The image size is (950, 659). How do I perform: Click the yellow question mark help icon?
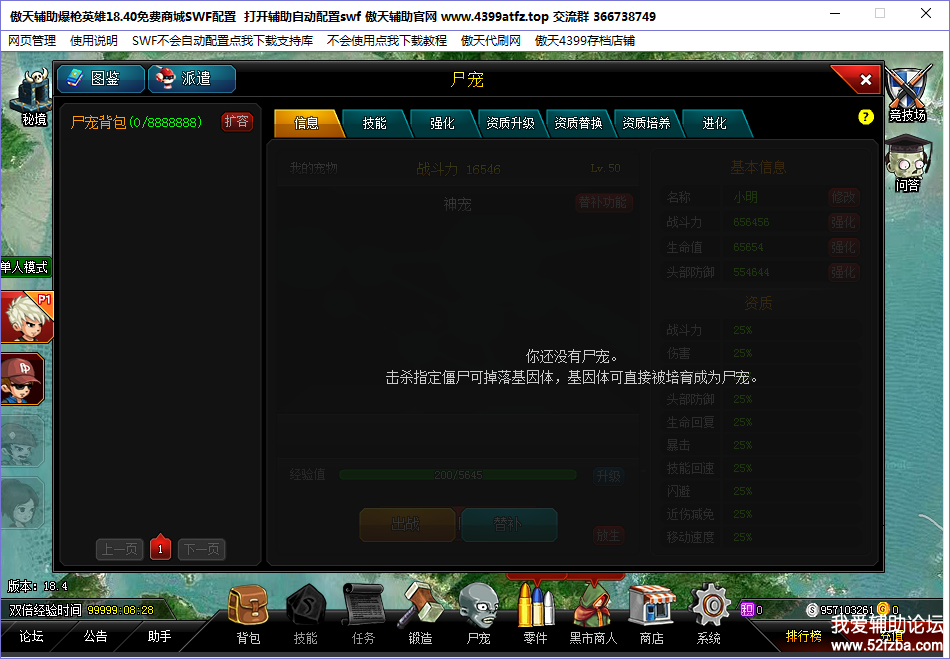coord(866,117)
